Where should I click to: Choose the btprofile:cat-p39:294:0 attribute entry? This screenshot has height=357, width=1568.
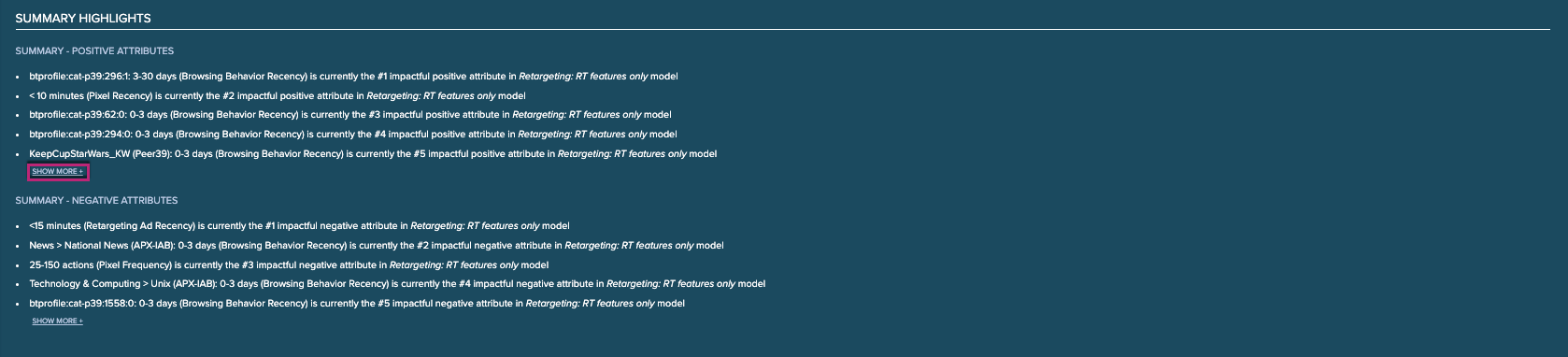(353, 135)
